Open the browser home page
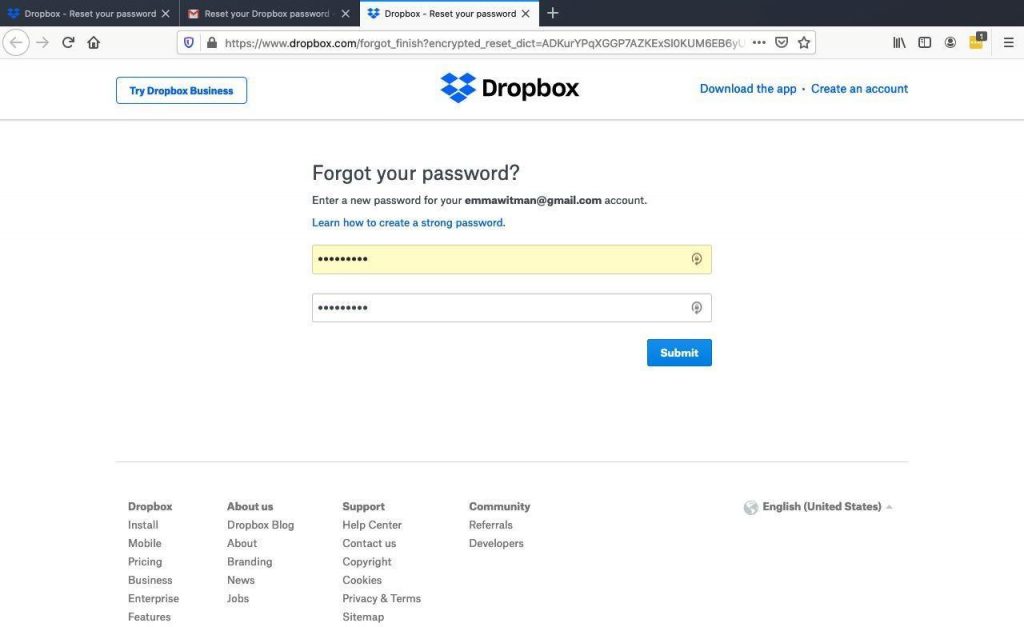 (x=93, y=43)
